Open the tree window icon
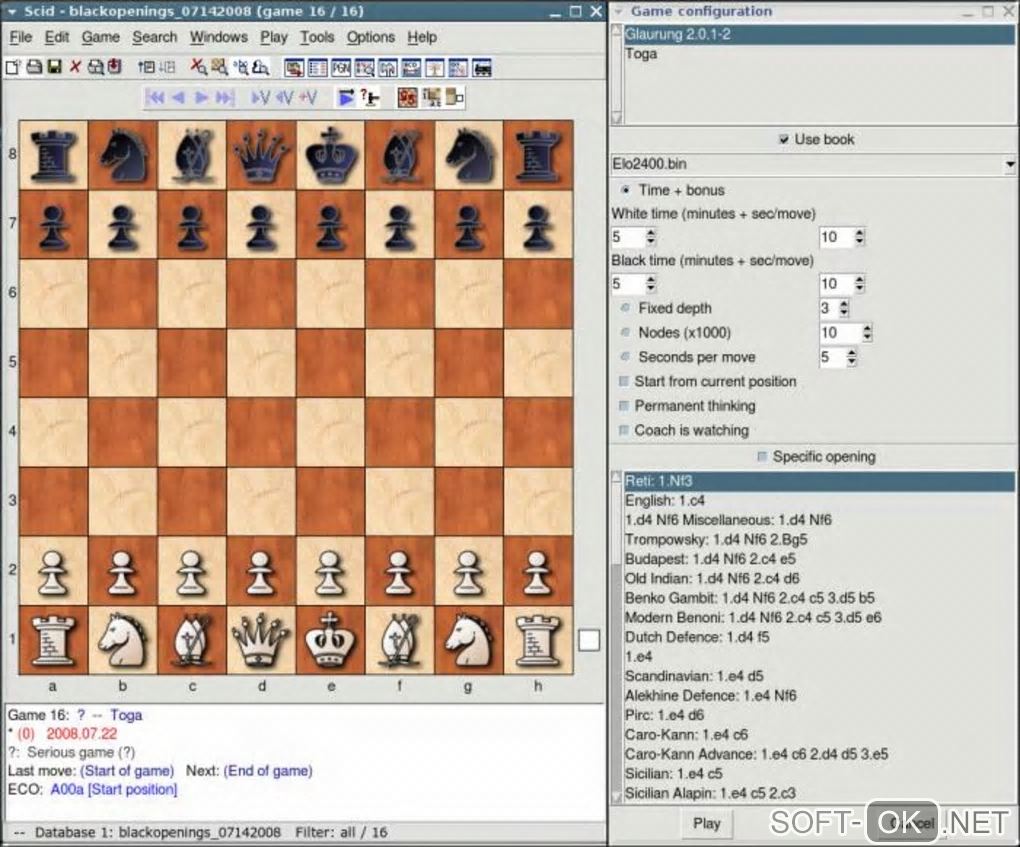This screenshot has height=847, width=1020. 435,68
